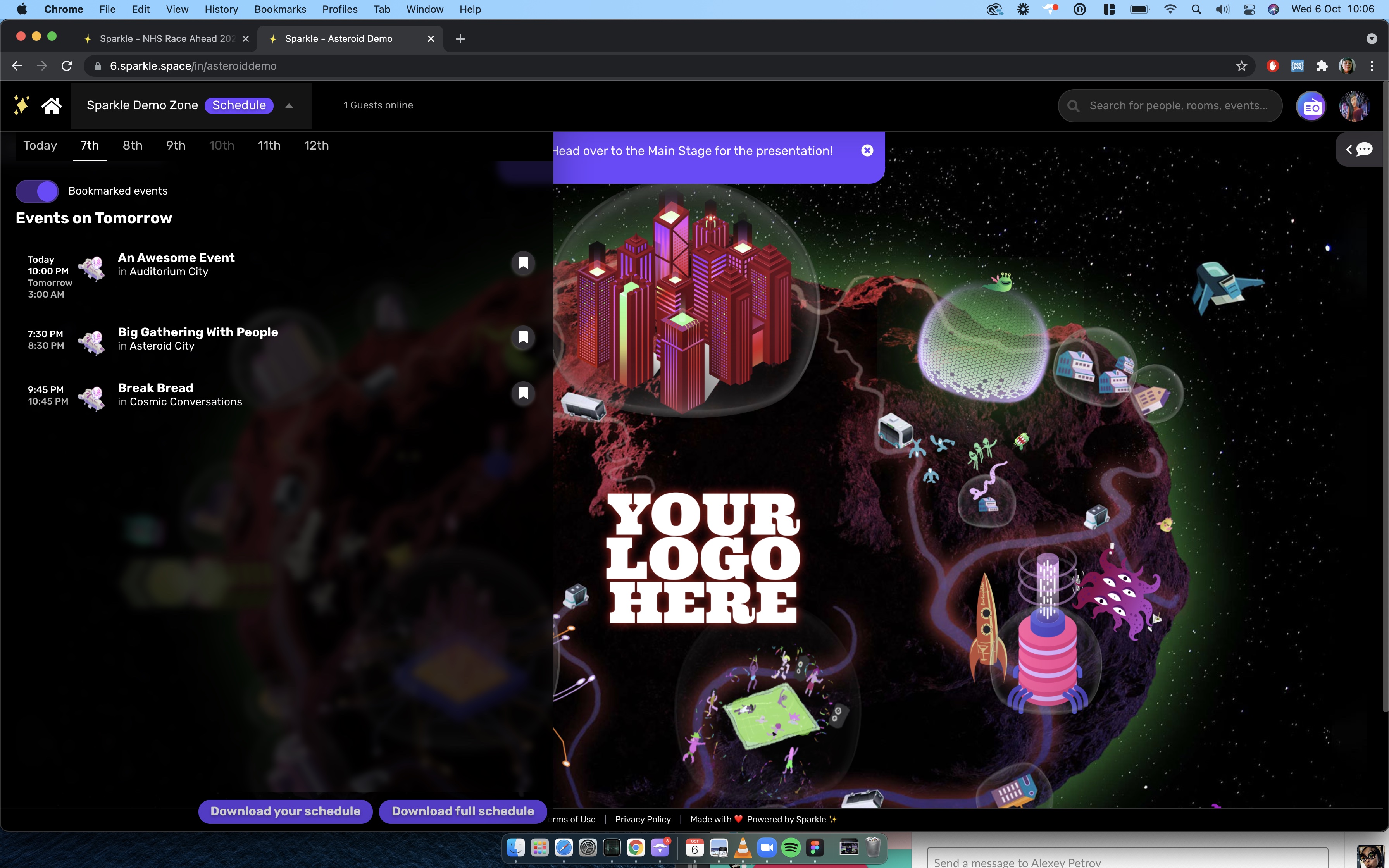Open Chrome three-dot menu
This screenshot has height=868, width=1389.
(1372, 66)
